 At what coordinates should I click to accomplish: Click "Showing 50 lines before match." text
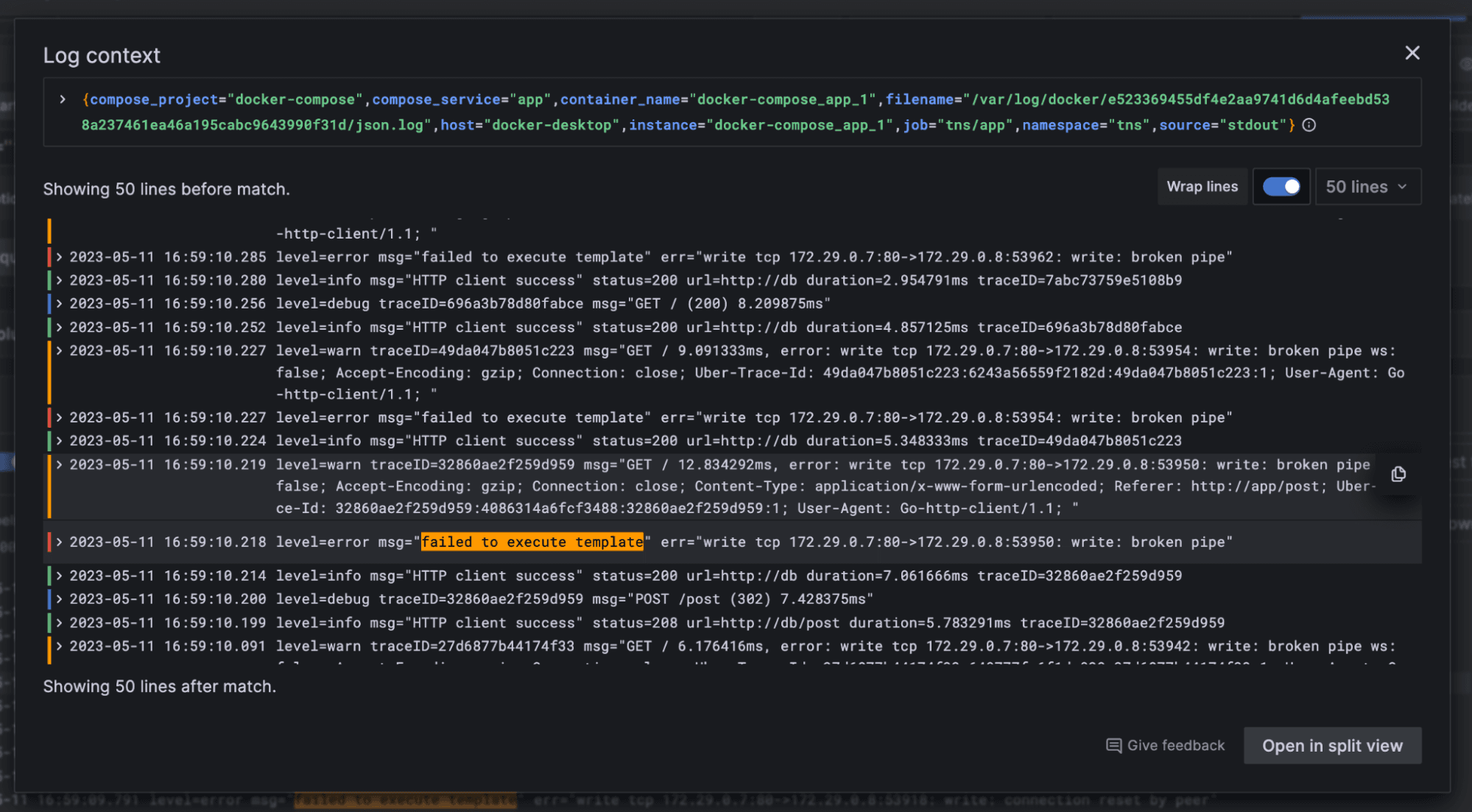(166, 189)
